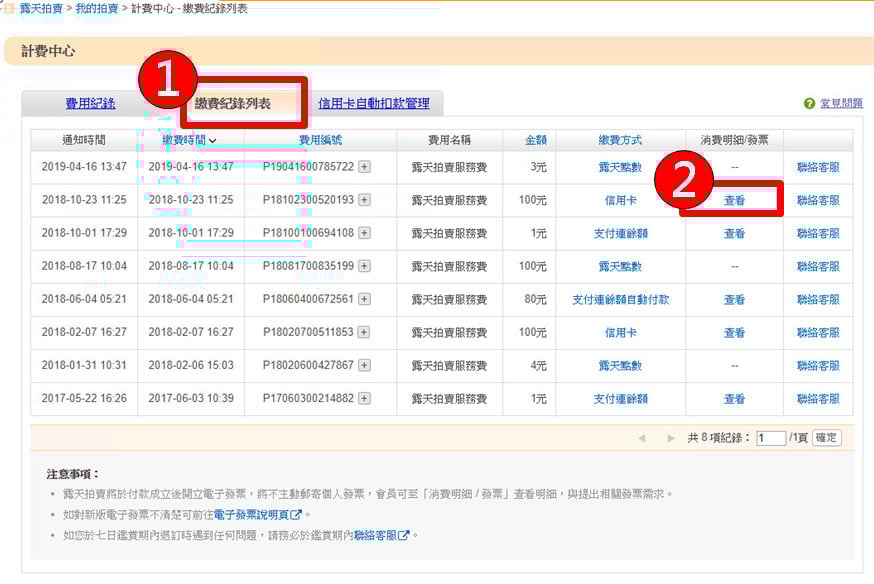Click the external link icon after 電子發票說明頁
The height and width of the screenshot is (584, 874).
(x=296, y=515)
